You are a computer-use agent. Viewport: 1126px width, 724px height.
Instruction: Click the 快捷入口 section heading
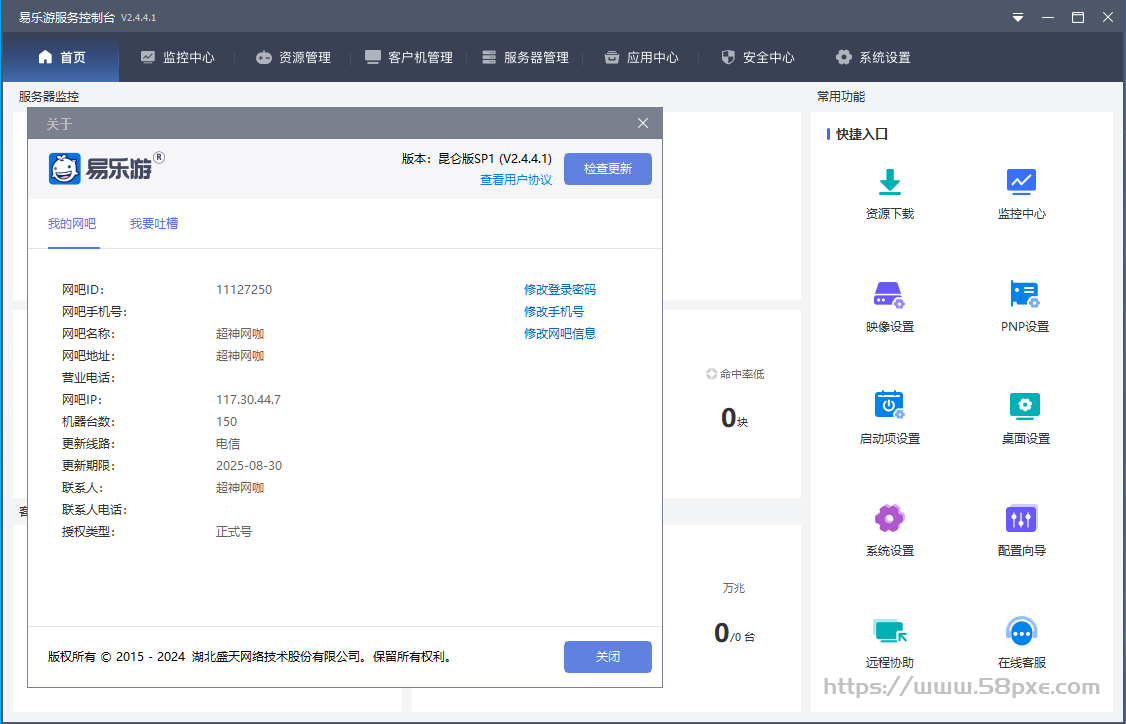click(862, 134)
